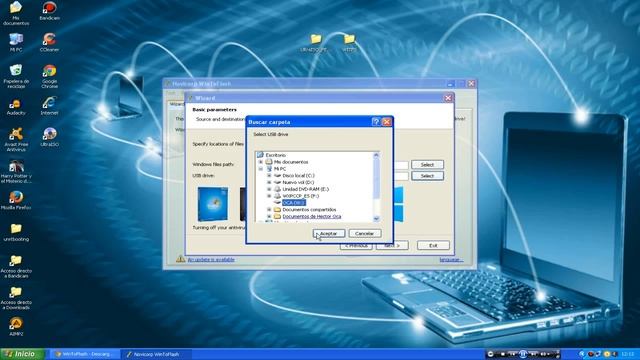Open the Audacity desktop shortcut

click(16, 106)
